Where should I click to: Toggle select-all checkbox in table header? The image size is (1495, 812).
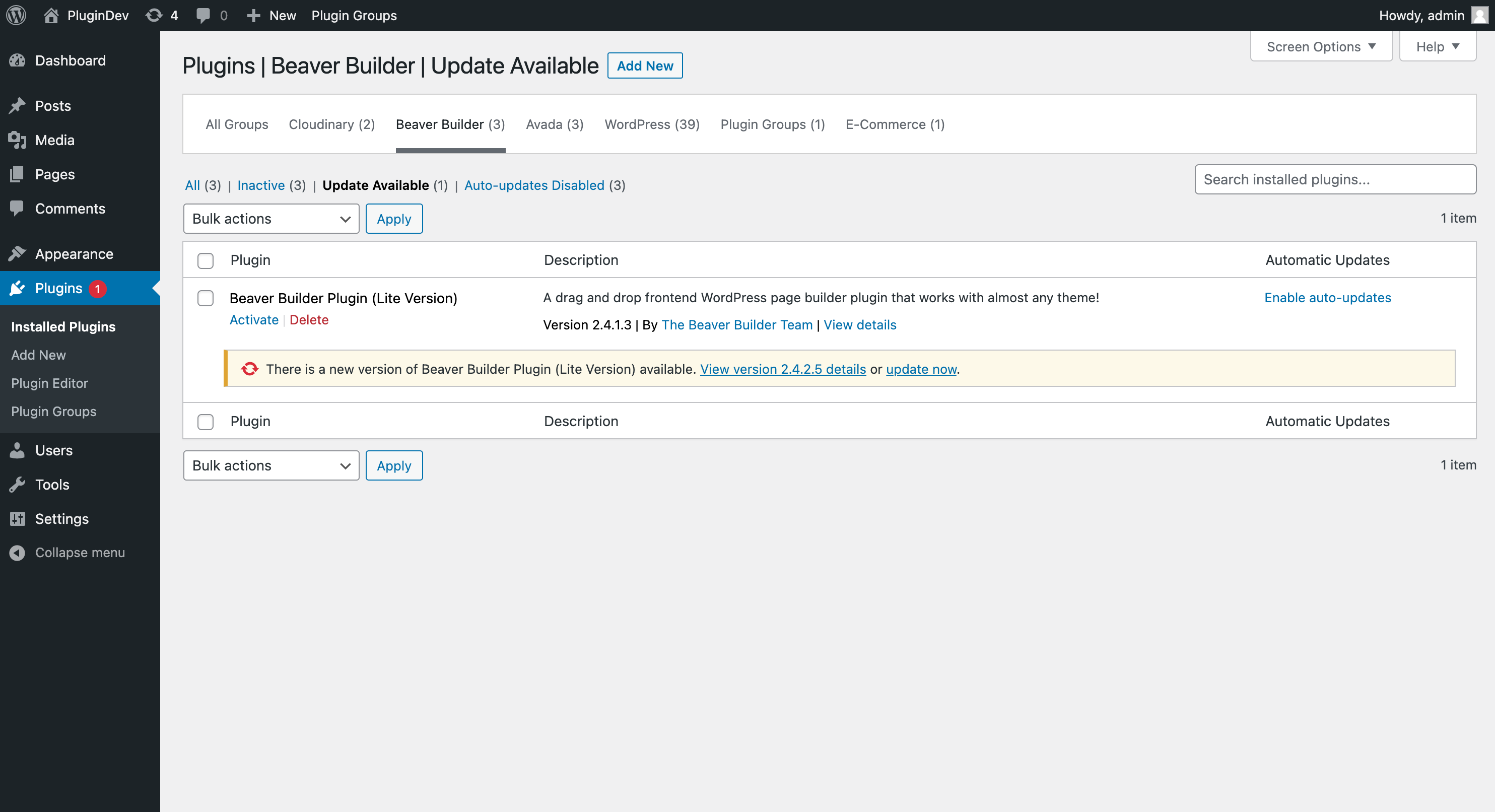coord(206,260)
